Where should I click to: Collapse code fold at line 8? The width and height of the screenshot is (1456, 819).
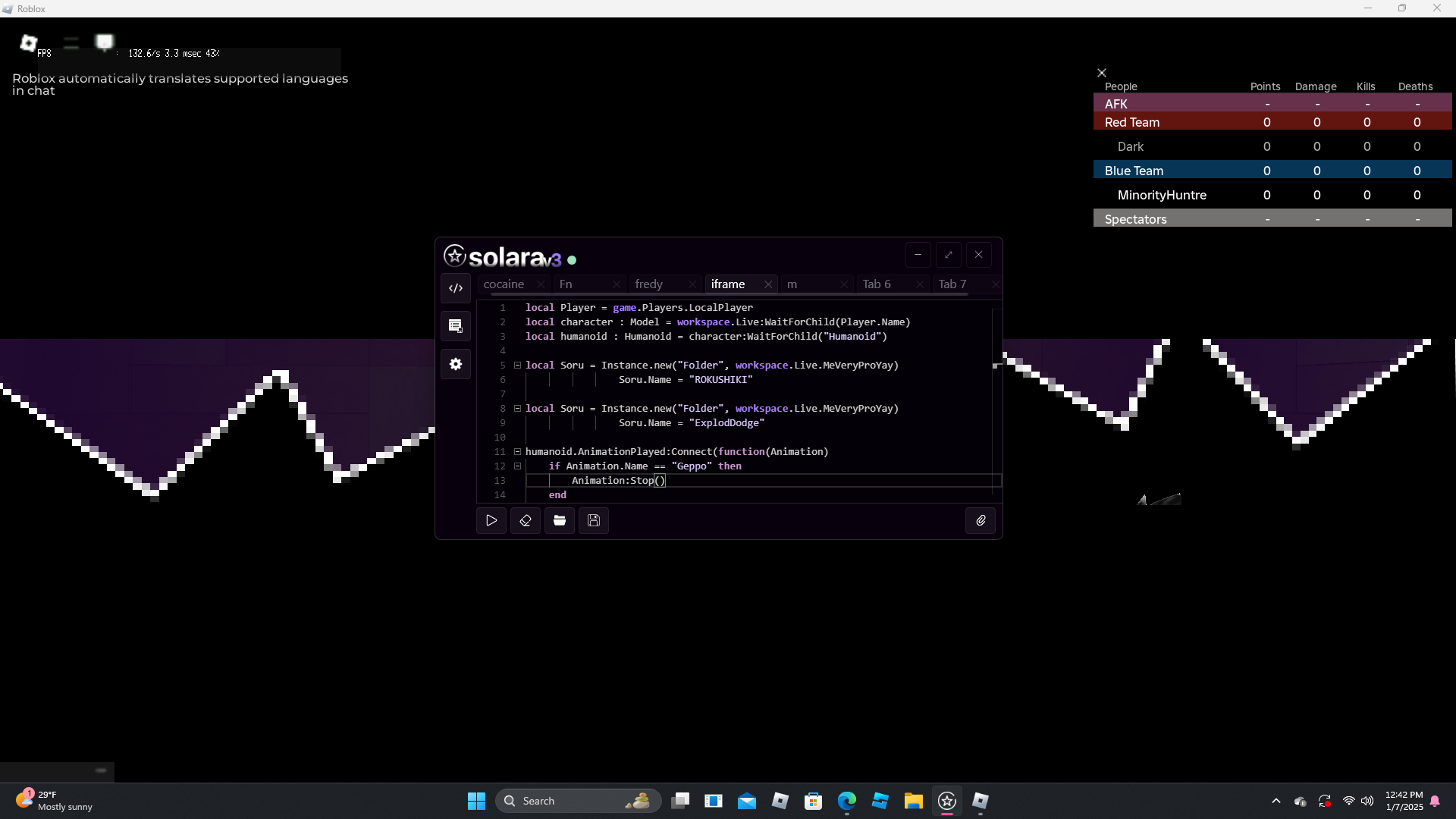tap(518, 409)
